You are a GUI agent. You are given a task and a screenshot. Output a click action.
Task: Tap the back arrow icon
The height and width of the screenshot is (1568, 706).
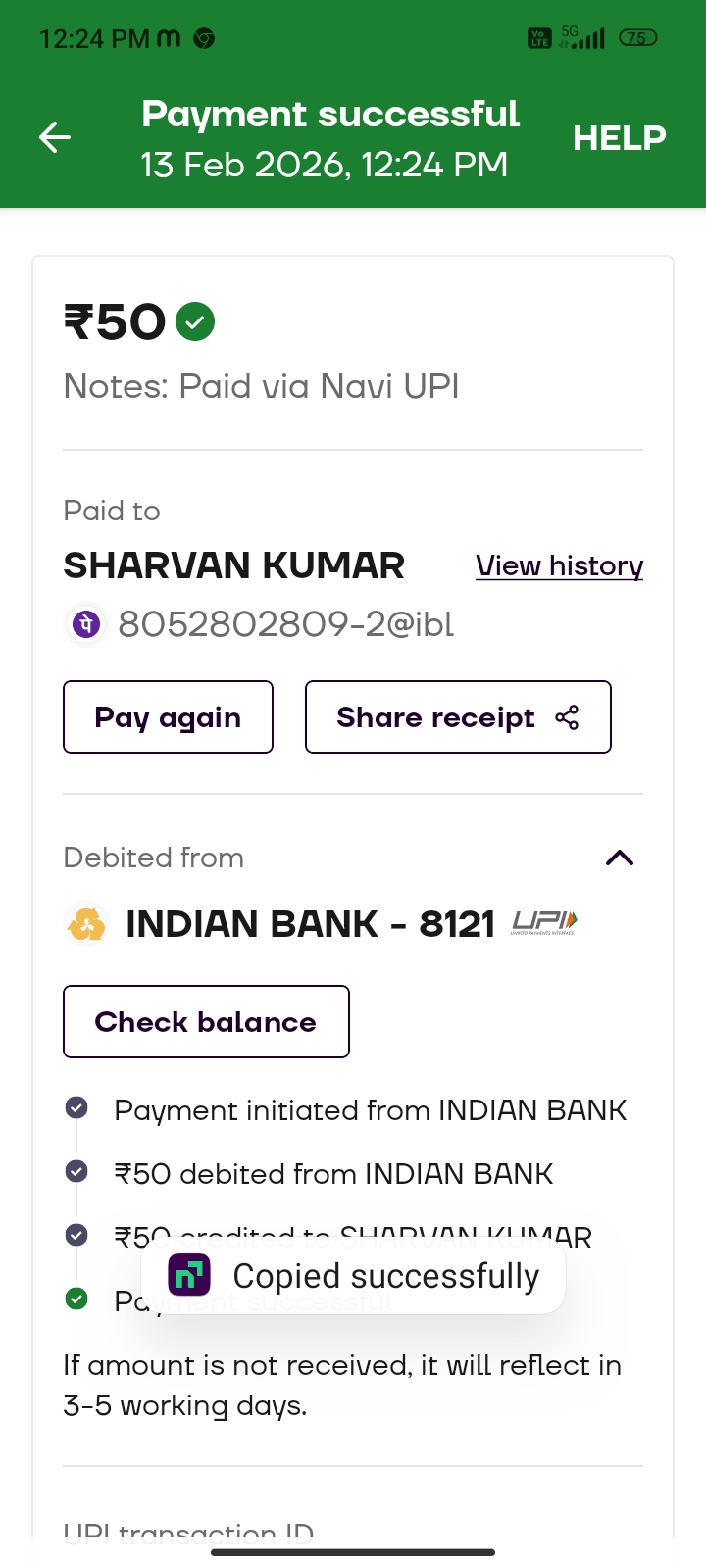pyautogui.click(x=55, y=137)
